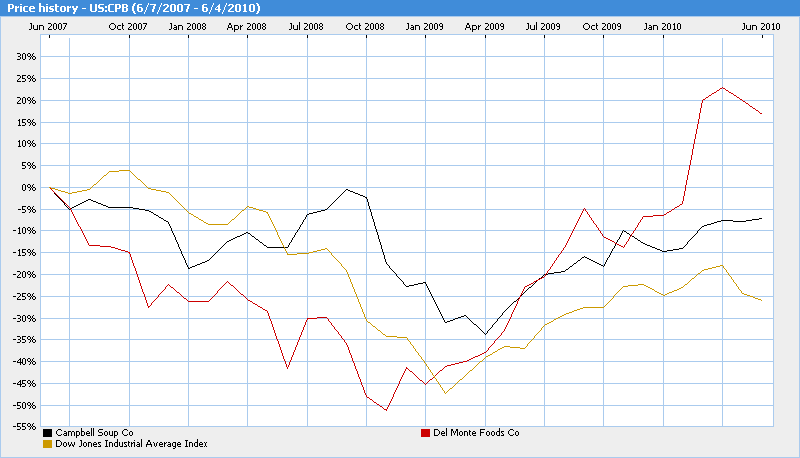Click the Del Monte red line peak near 23%
This screenshot has height=458, width=800.
(722, 88)
